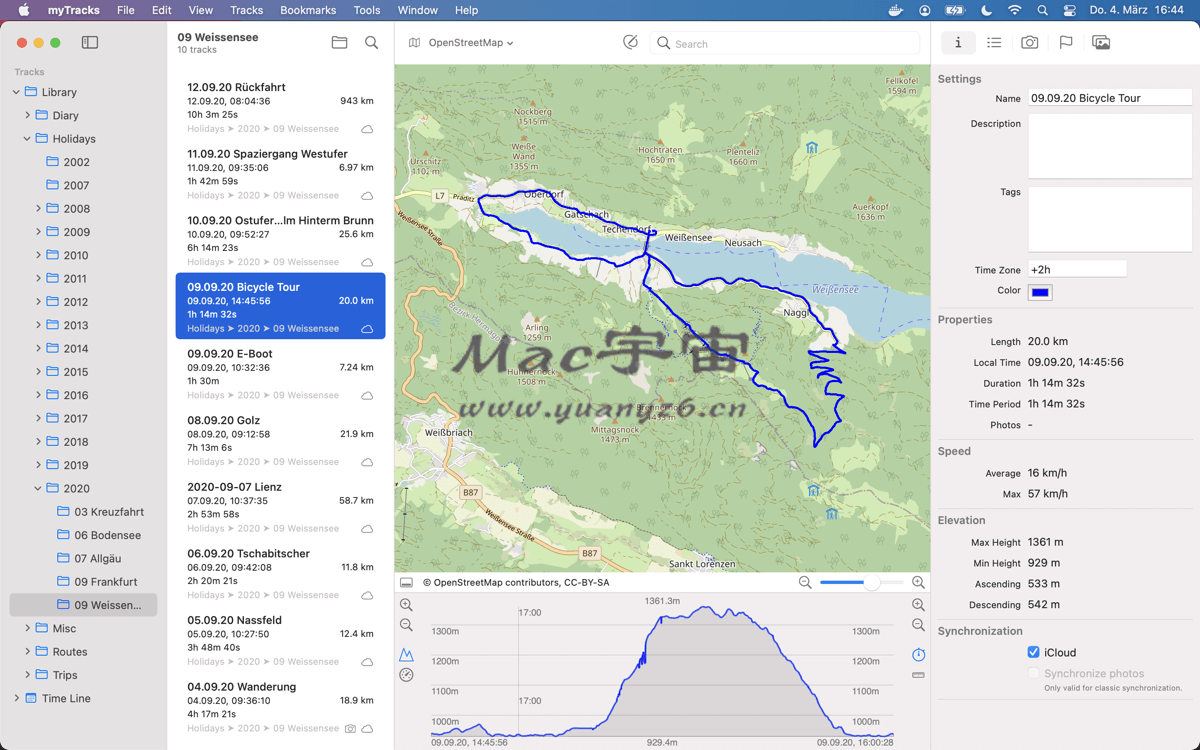The width and height of the screenshot is (1200, 750).
Task: Expand the Routes folder
Action: pos(27,652)
